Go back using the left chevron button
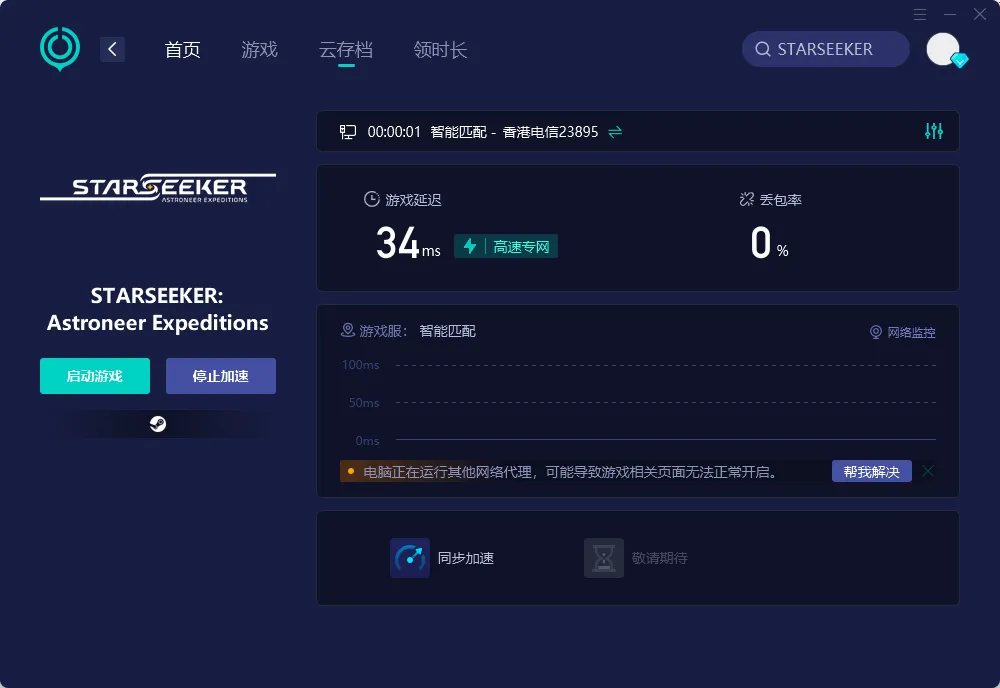 point(112,49)
